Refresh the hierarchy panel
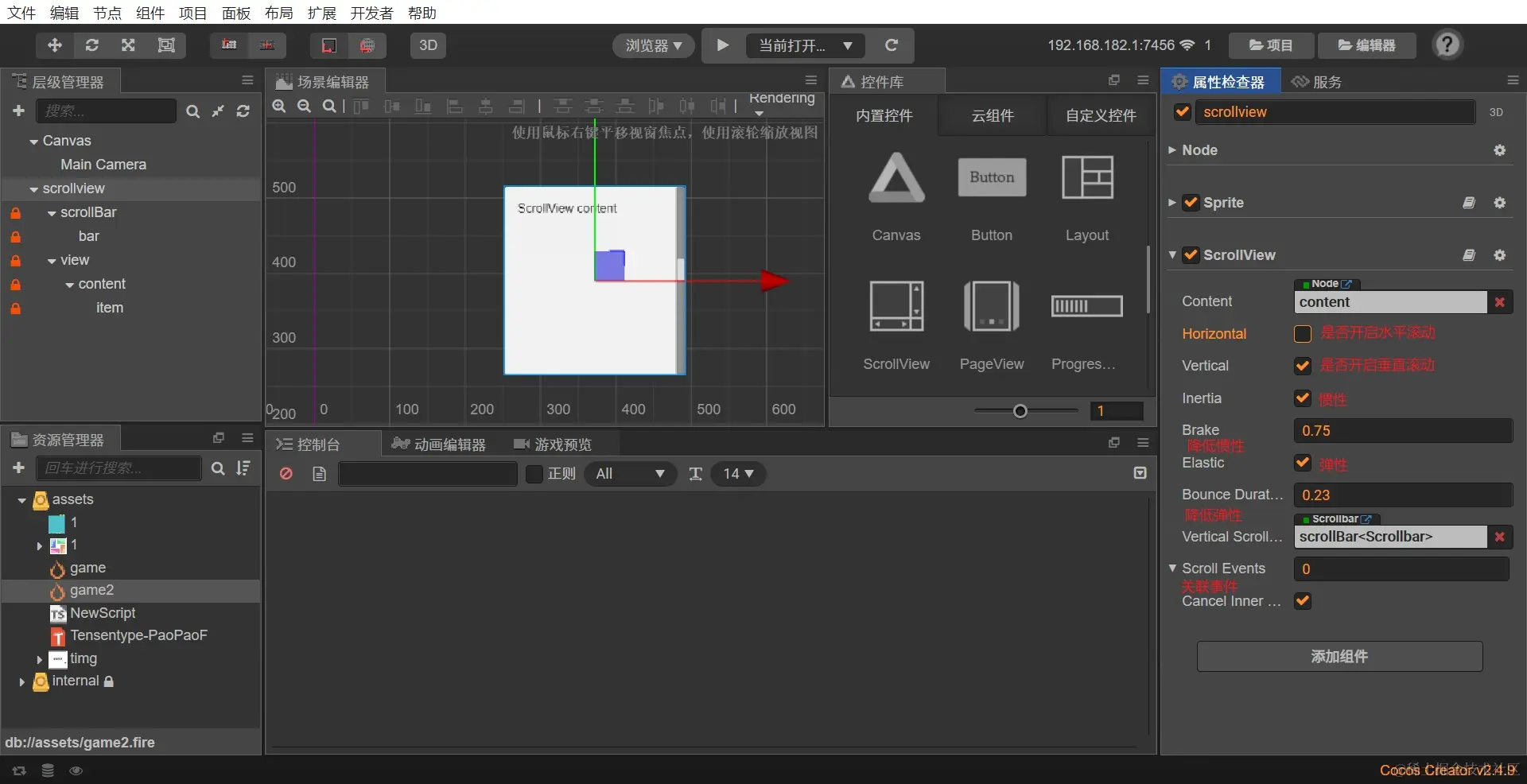Screen dimensions: 1527x784 pyautogui.click(x=243, y=111)
